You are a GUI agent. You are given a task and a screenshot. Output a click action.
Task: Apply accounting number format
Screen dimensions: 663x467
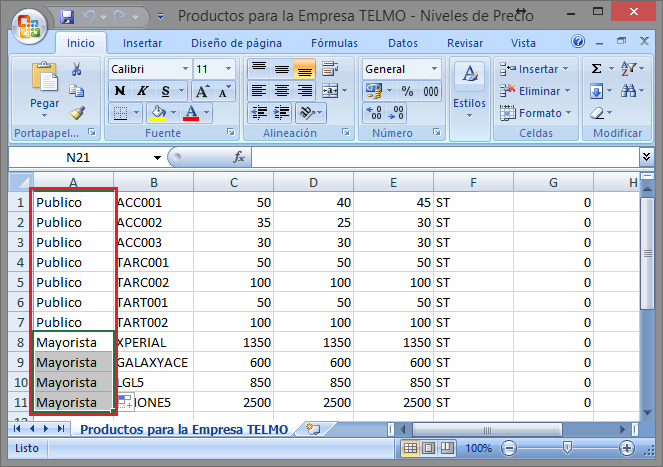click(x=374, y=91)
